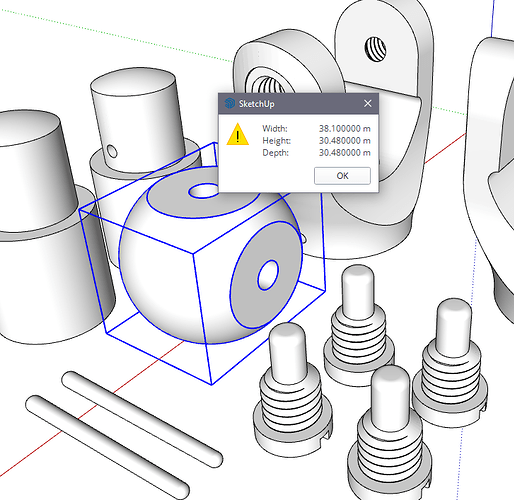
Task: Click the small hole in the stepped cylinder
Action: [112, 151]
